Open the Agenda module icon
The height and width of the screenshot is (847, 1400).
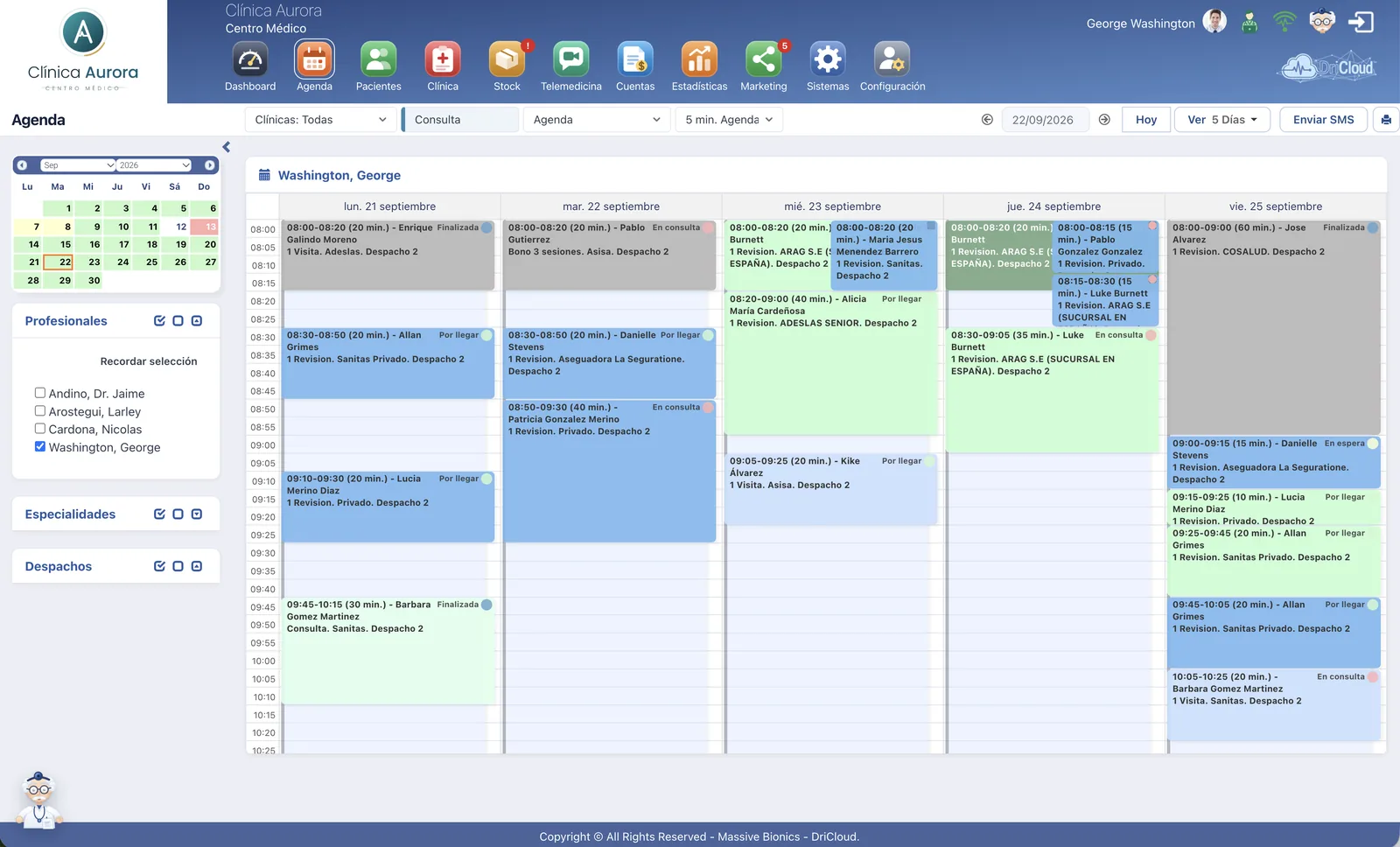click(314, 60)
